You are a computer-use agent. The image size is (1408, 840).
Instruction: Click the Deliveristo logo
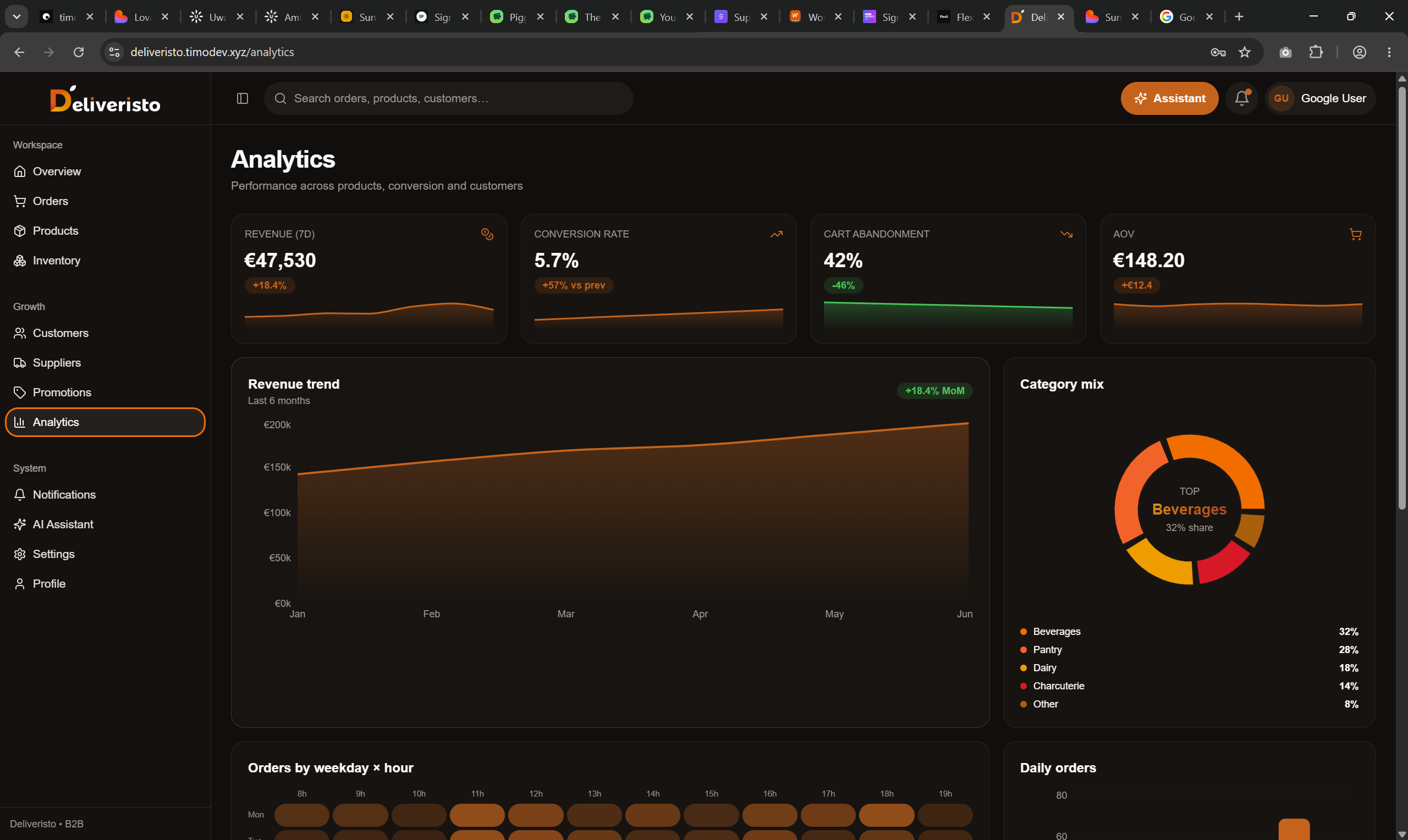[105, 99]
